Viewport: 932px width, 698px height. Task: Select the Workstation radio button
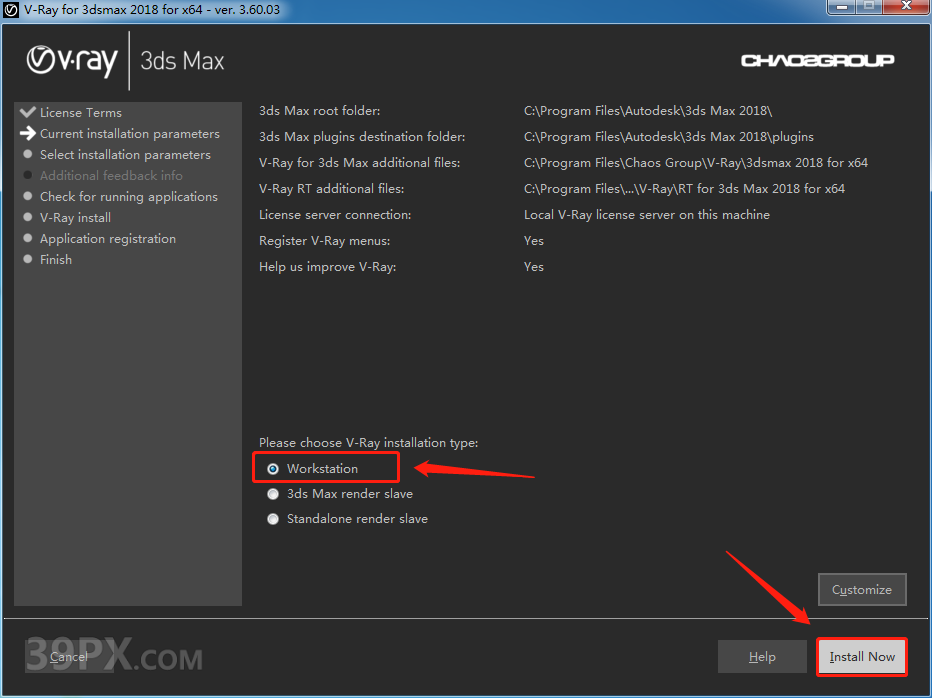point(273,468)
